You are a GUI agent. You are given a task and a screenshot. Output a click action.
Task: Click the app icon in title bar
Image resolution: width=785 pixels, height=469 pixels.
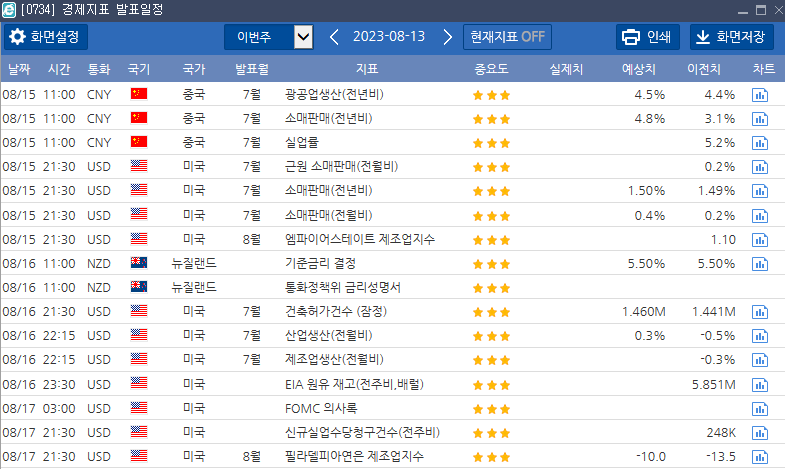pos(9,10)
